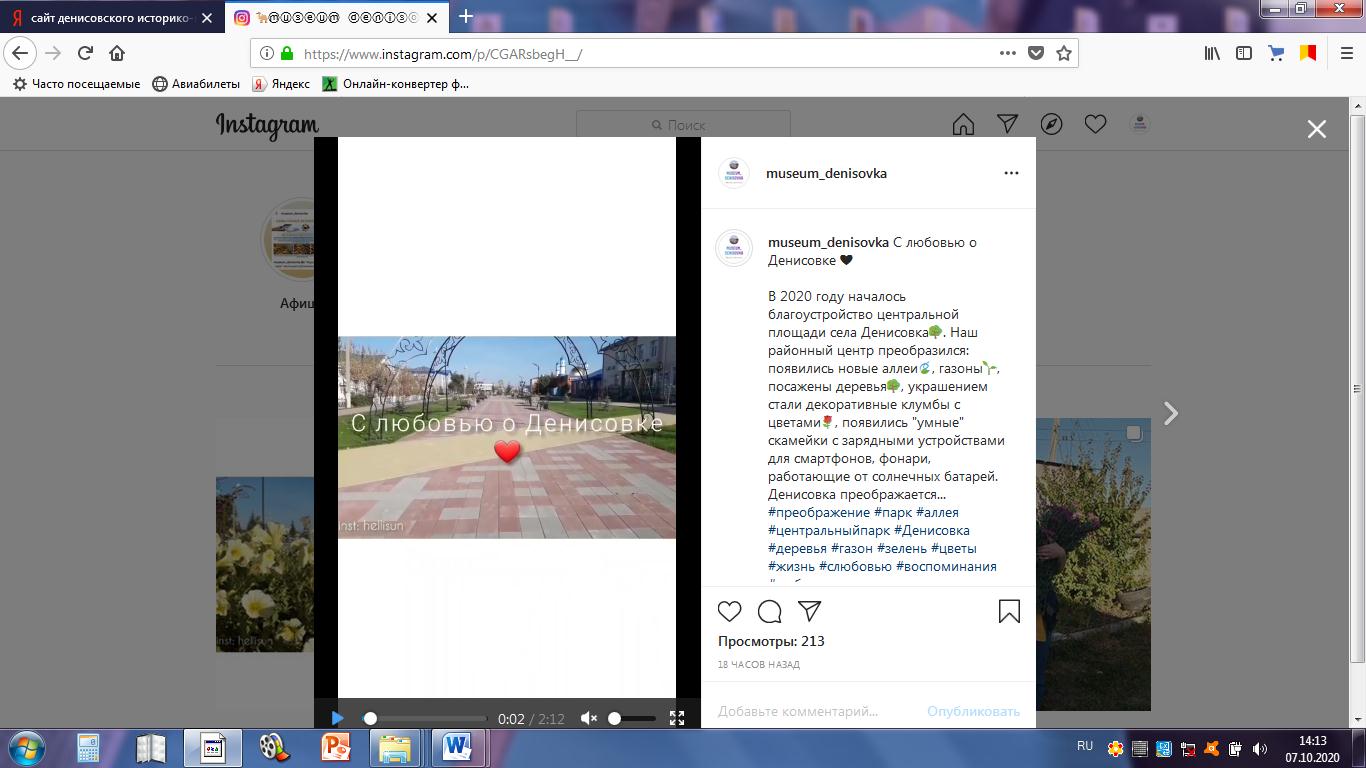Click the add comment field
1366x768 pixels.
click(x=798, y=711)
